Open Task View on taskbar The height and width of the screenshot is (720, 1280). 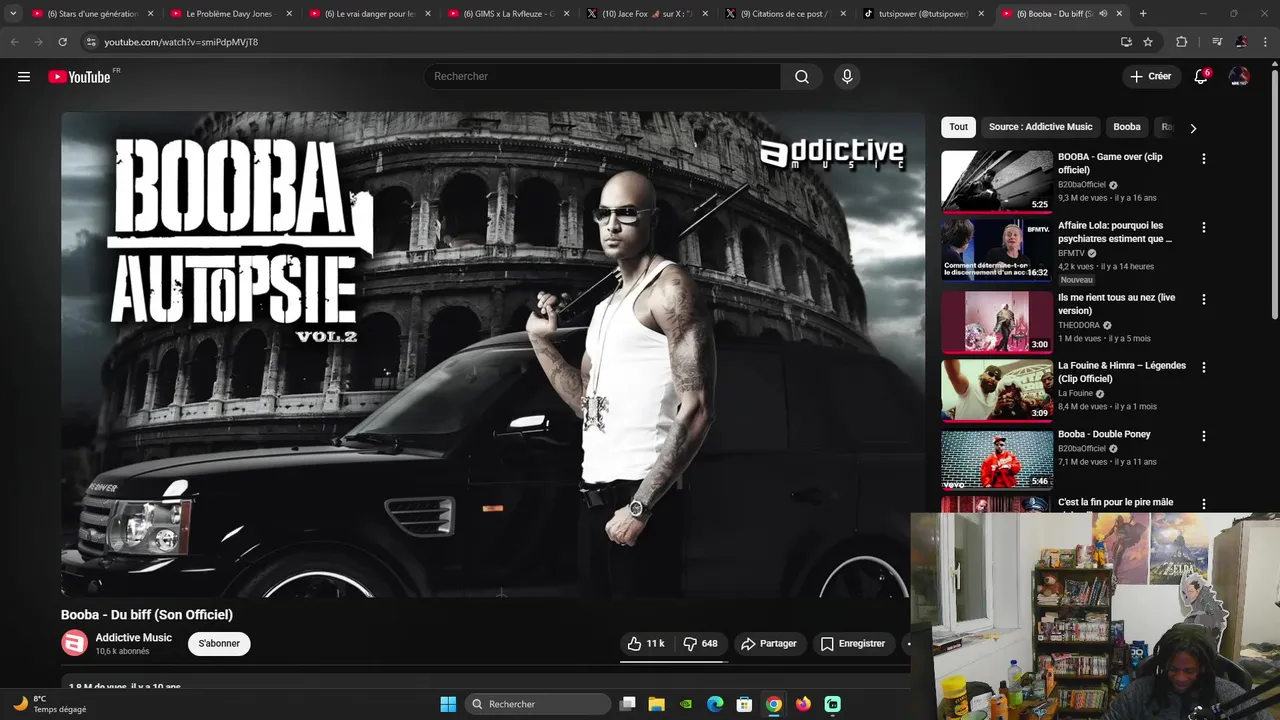click(628, 704)
